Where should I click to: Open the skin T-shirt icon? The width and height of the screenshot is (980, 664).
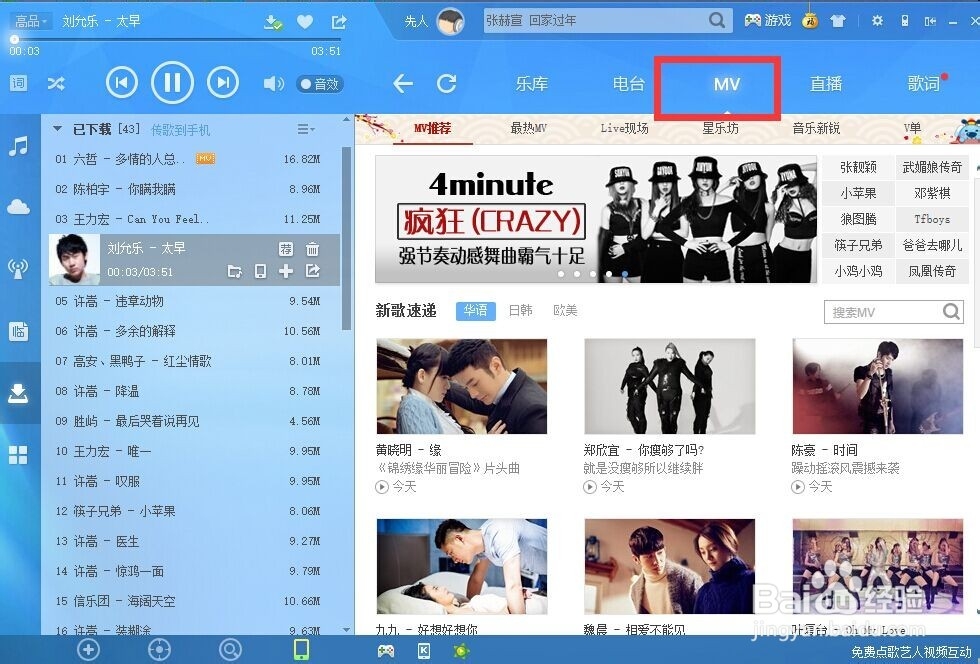point(838,21)
